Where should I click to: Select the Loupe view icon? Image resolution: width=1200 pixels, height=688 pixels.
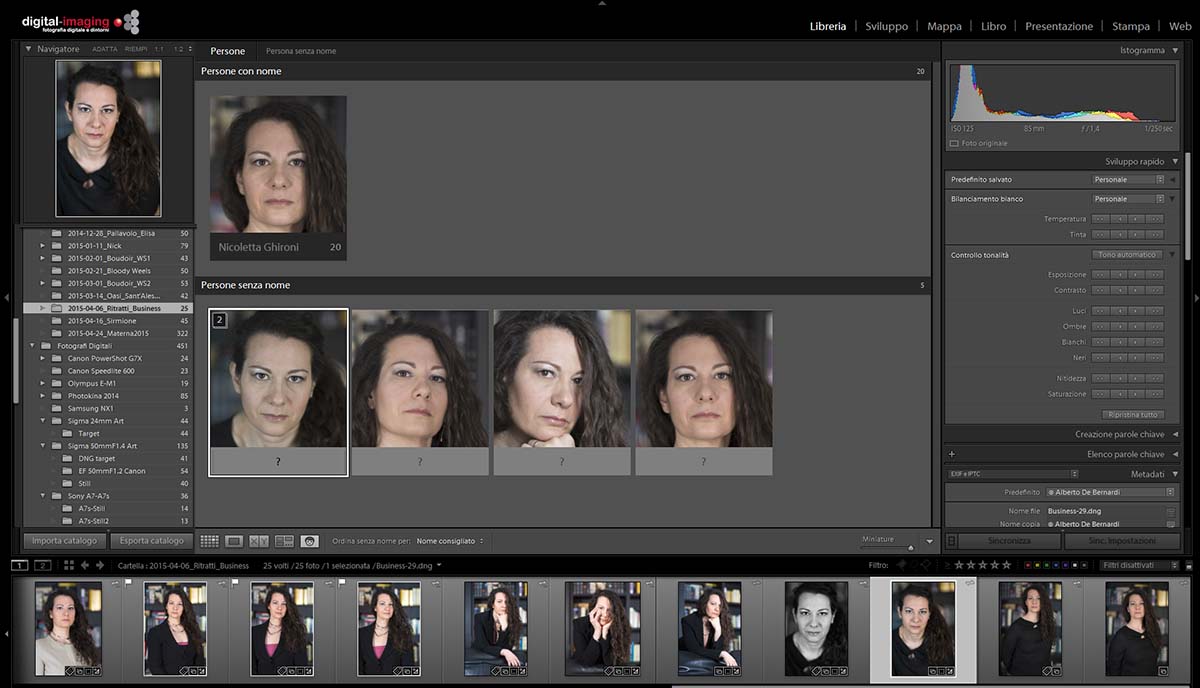234,541
